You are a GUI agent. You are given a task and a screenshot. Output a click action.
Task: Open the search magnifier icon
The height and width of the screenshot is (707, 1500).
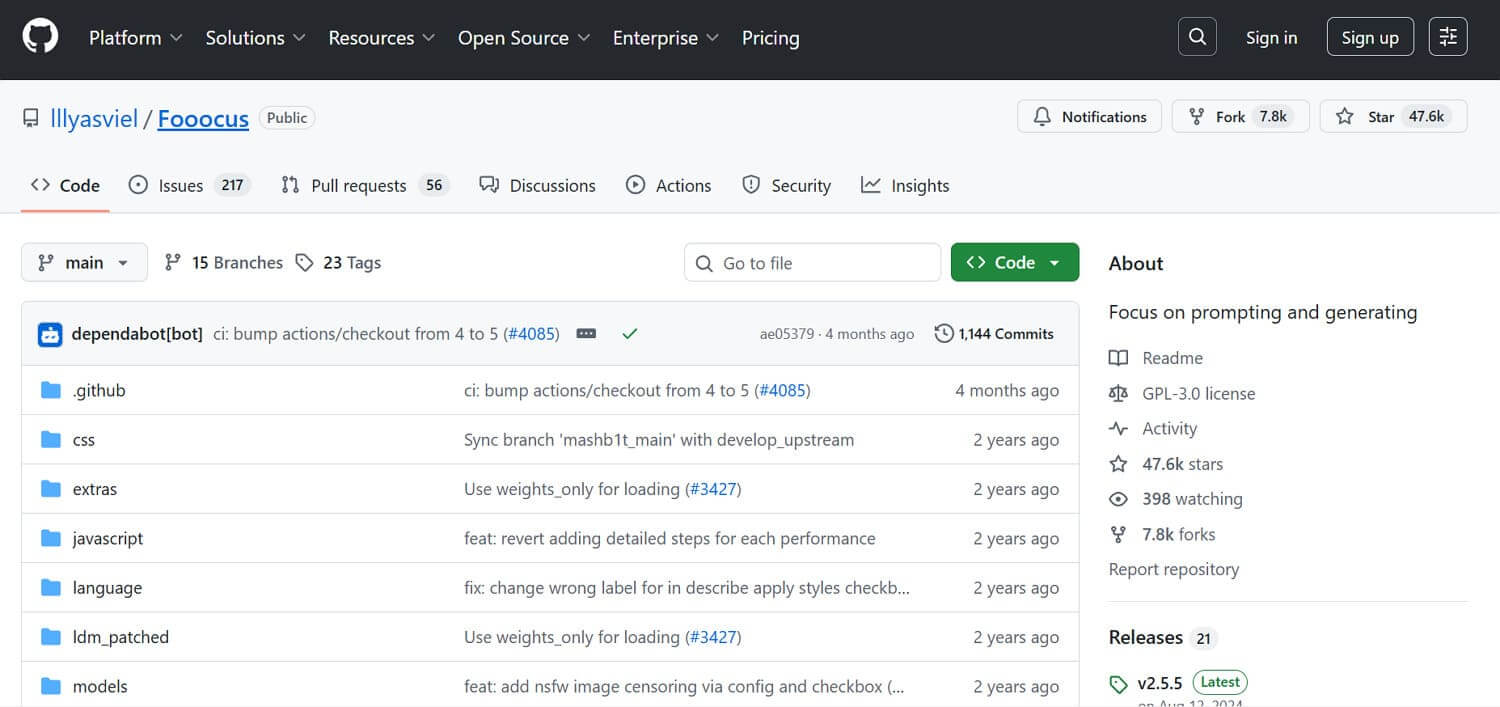[x=1197, y=38]
